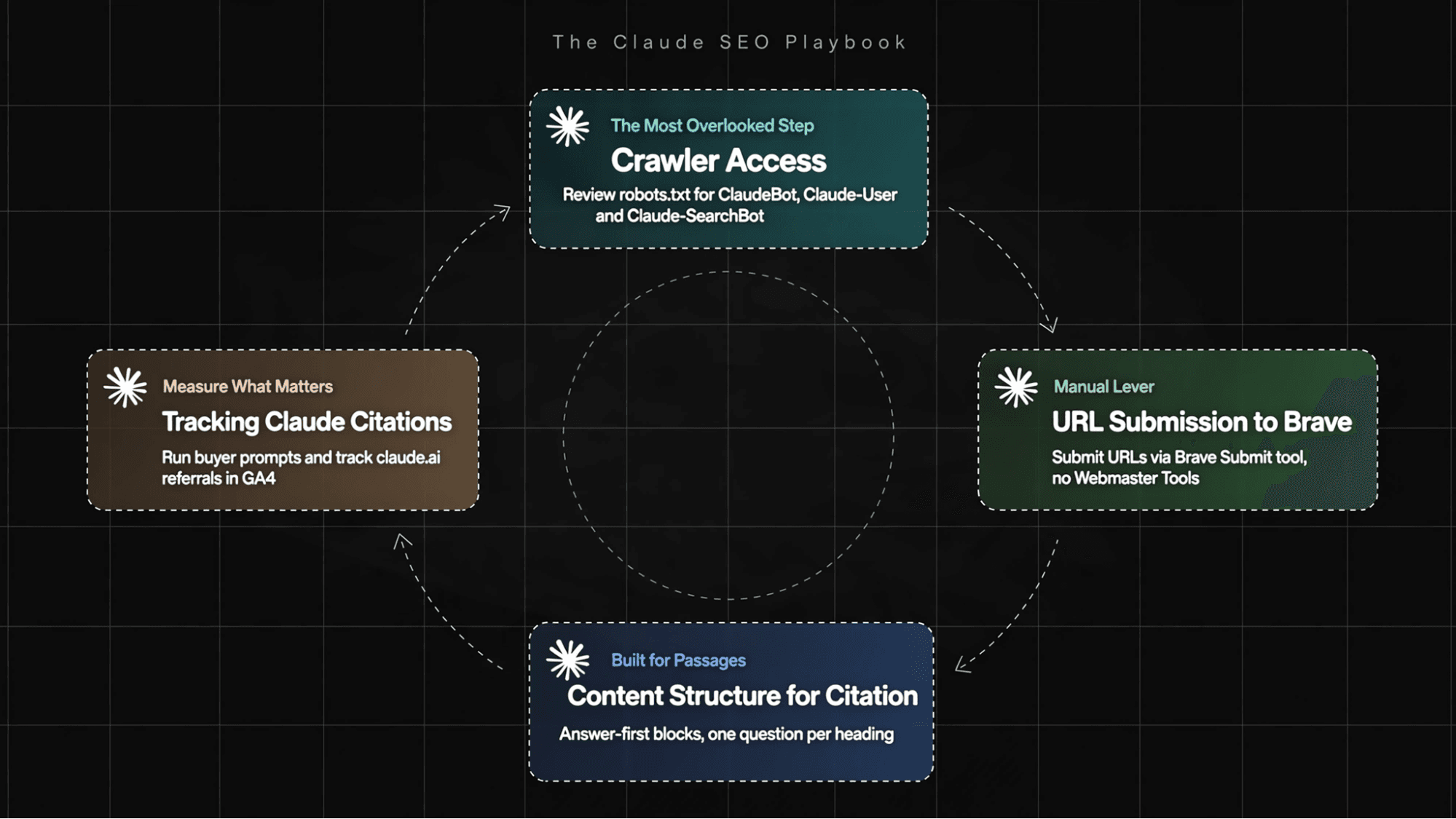Click the starburst icon in Content Structure card

click(x=568, y=660)
